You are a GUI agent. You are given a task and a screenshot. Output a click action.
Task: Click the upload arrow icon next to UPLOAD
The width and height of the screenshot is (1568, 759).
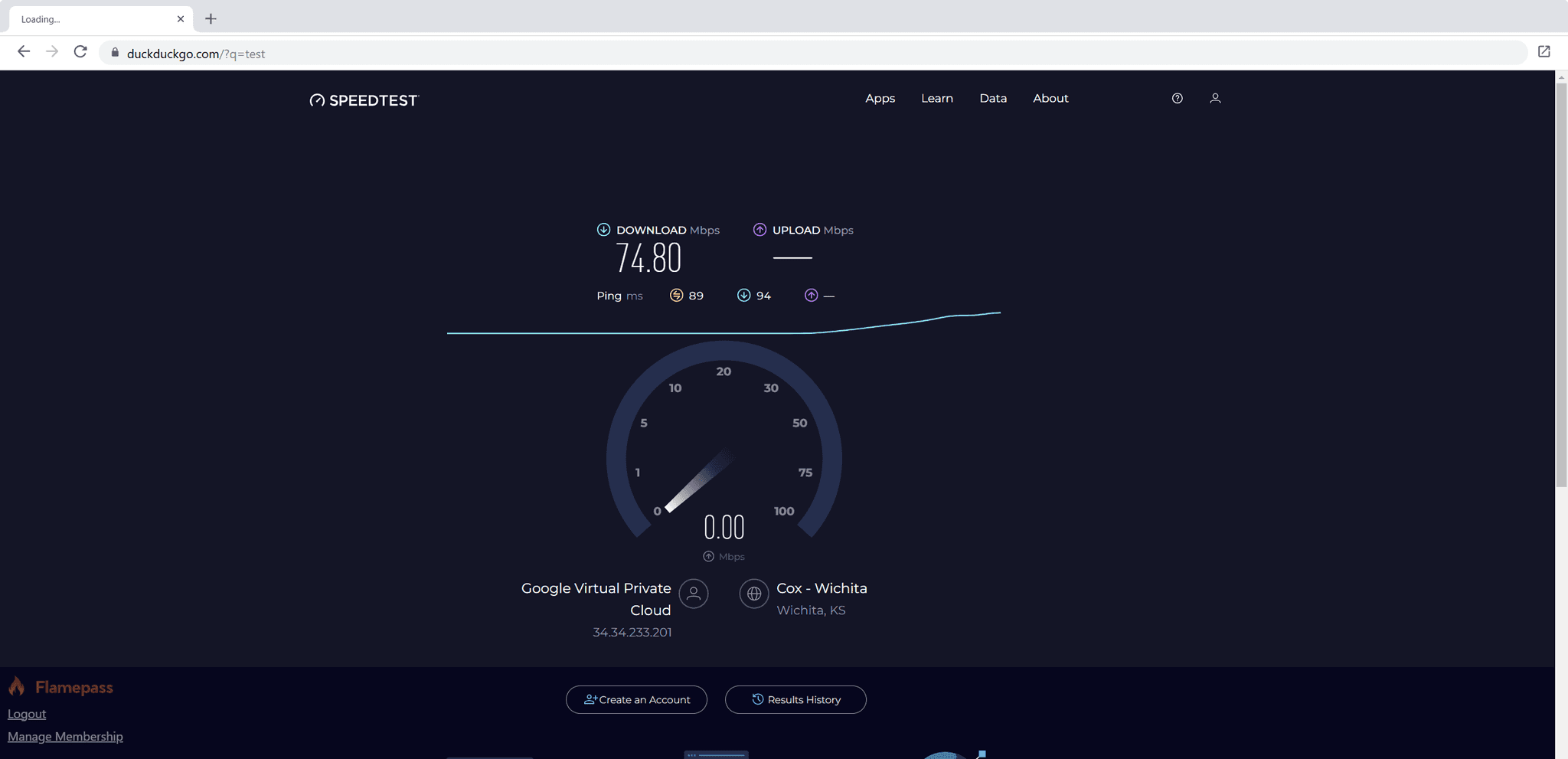pyautogui.click(x=759, y=229)
